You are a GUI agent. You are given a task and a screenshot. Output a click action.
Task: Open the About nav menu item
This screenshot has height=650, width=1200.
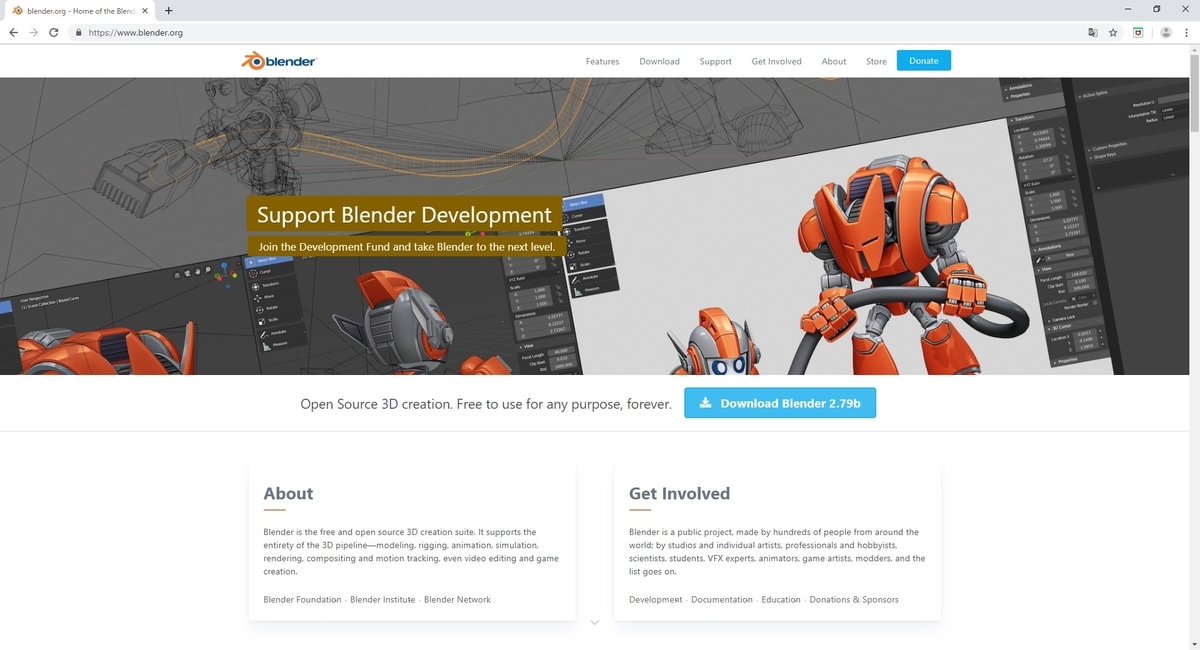(834, 61)
